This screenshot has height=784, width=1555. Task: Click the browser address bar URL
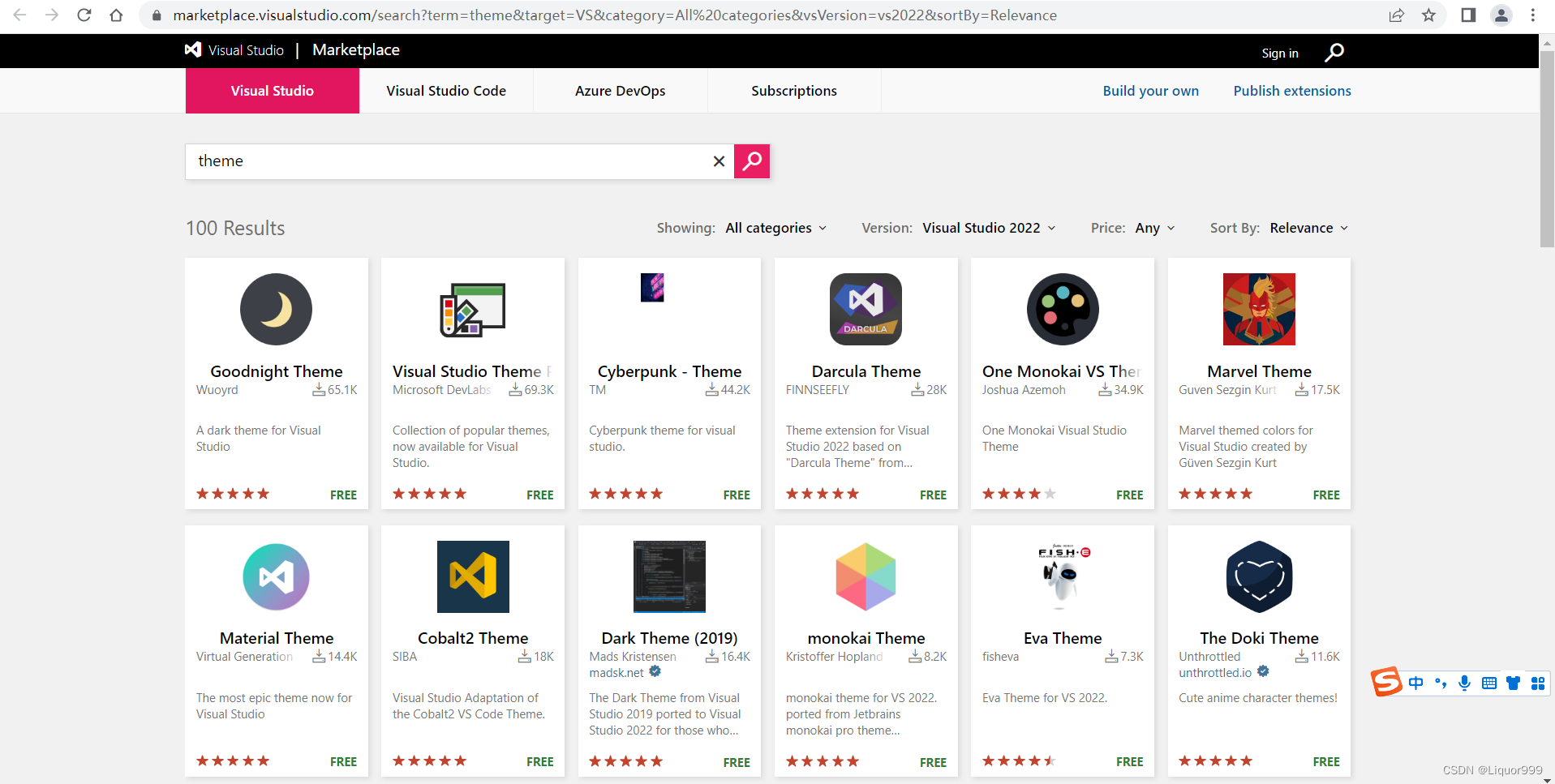click(x=615, y=15)
